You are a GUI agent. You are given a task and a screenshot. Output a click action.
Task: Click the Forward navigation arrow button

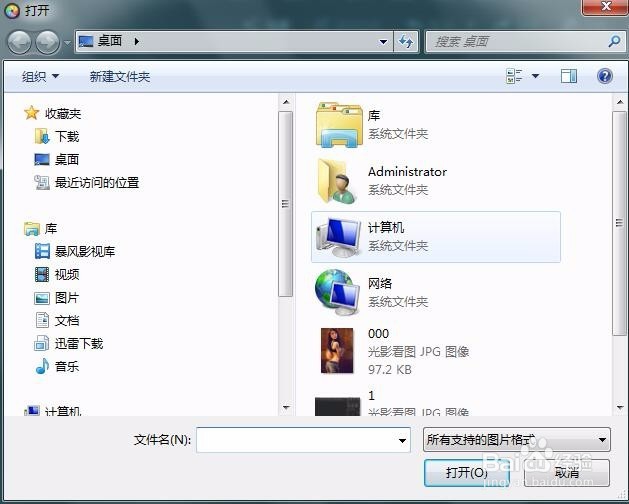(x=47, y=42)
